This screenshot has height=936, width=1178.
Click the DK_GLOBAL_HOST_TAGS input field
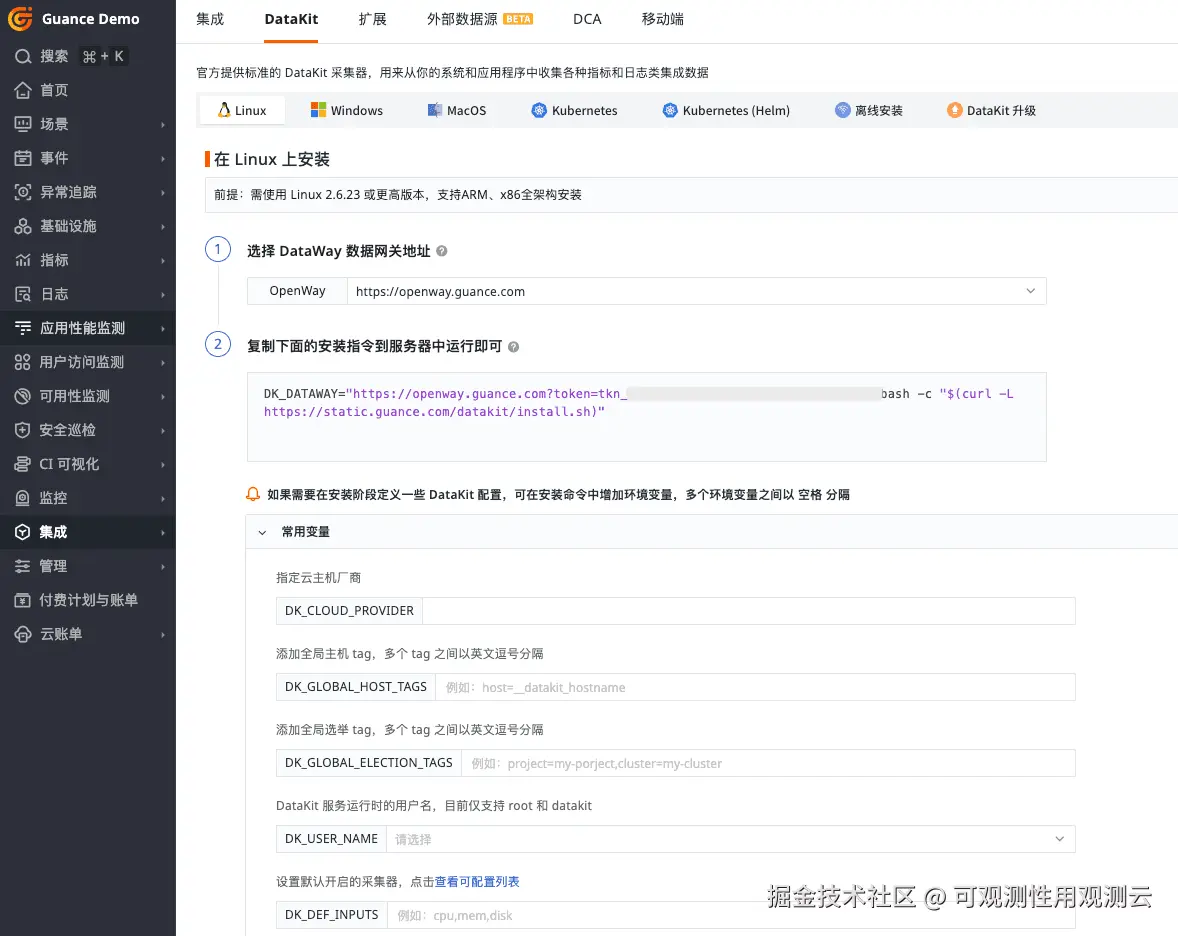point(755,687)
